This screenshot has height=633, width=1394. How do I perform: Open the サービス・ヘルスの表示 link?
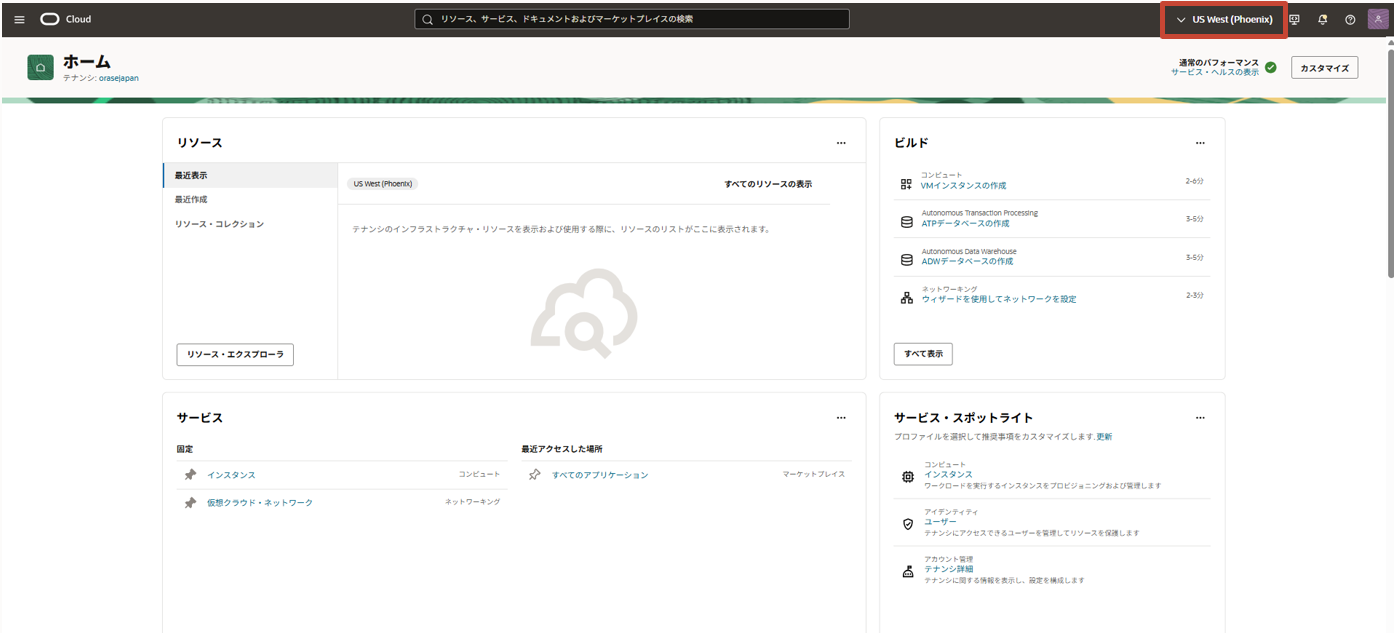tap(1215, 73)
